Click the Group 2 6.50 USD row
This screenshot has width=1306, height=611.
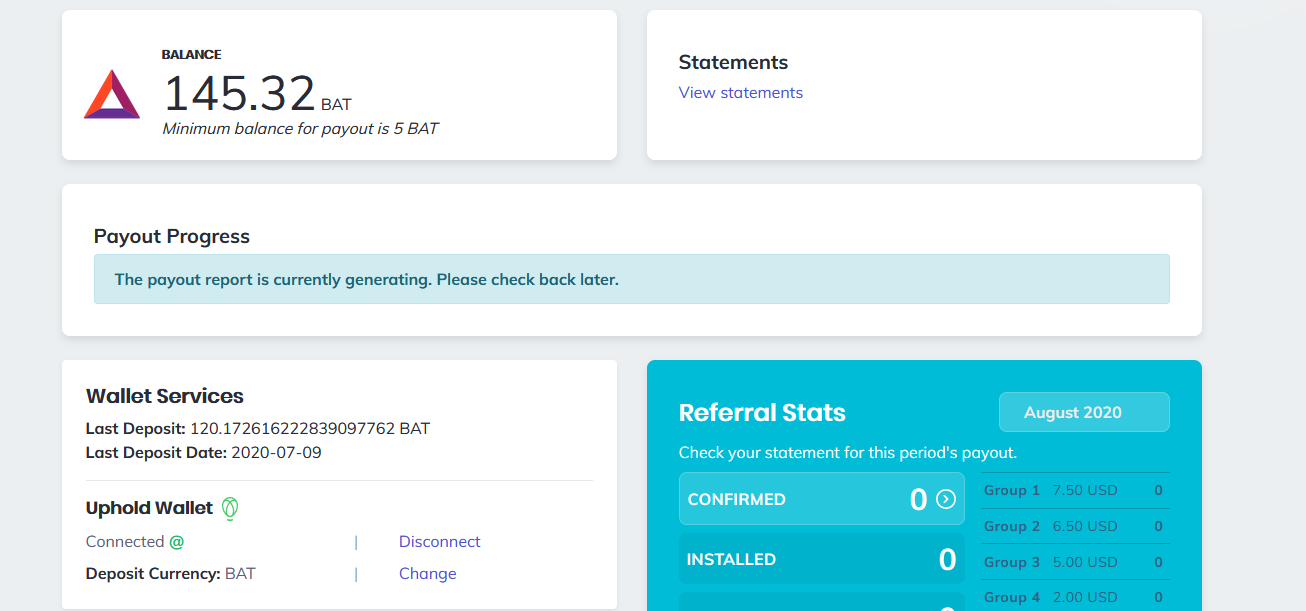(x=1075, y=526)
